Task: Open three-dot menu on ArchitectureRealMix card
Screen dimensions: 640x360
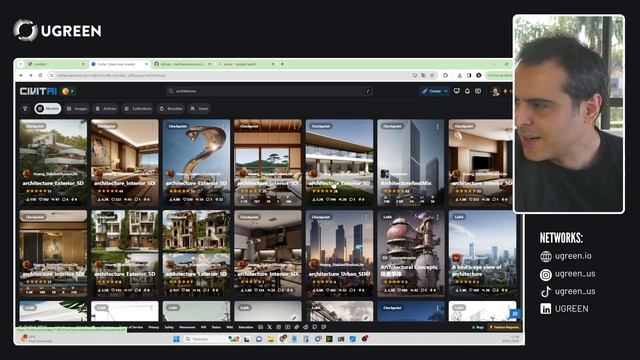Action: tap(438, 127)
